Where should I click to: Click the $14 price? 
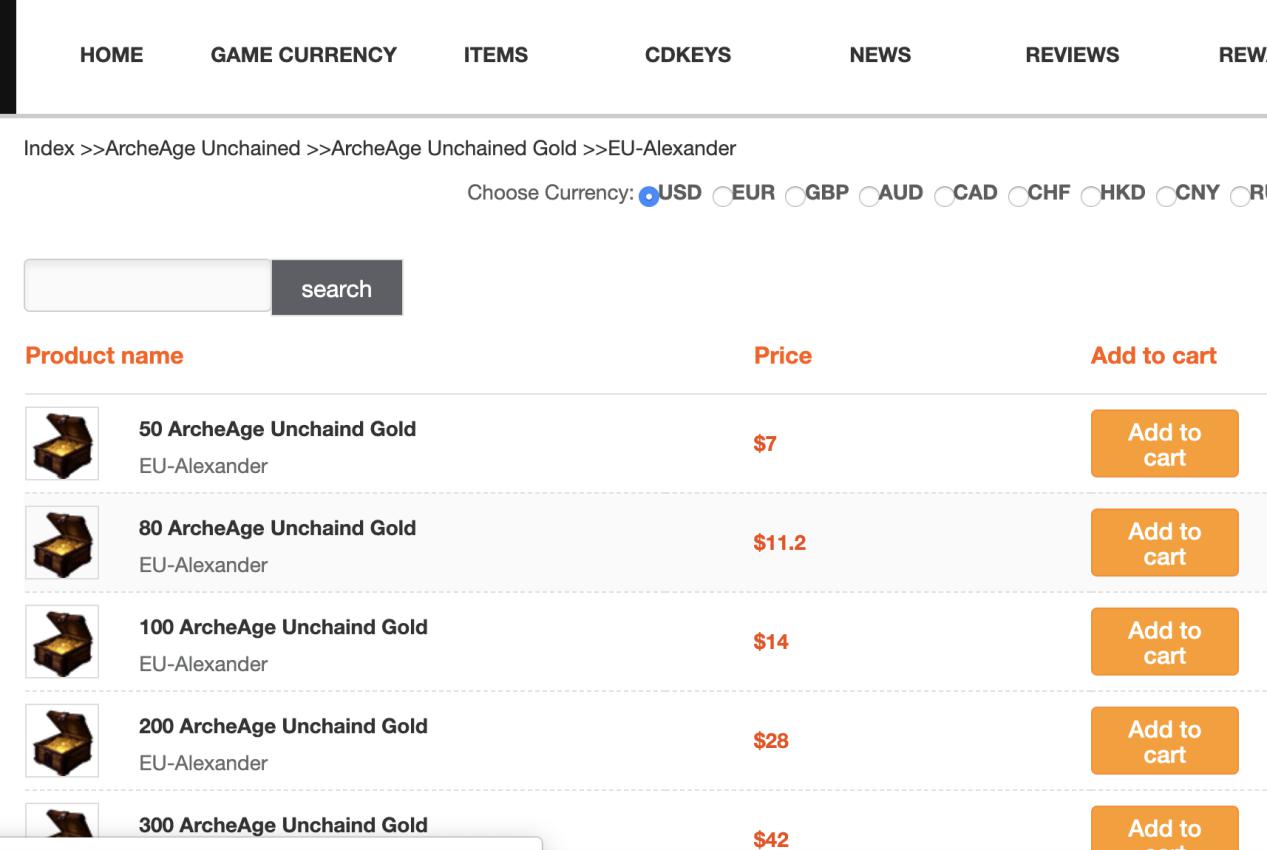[x=771, y=642]
